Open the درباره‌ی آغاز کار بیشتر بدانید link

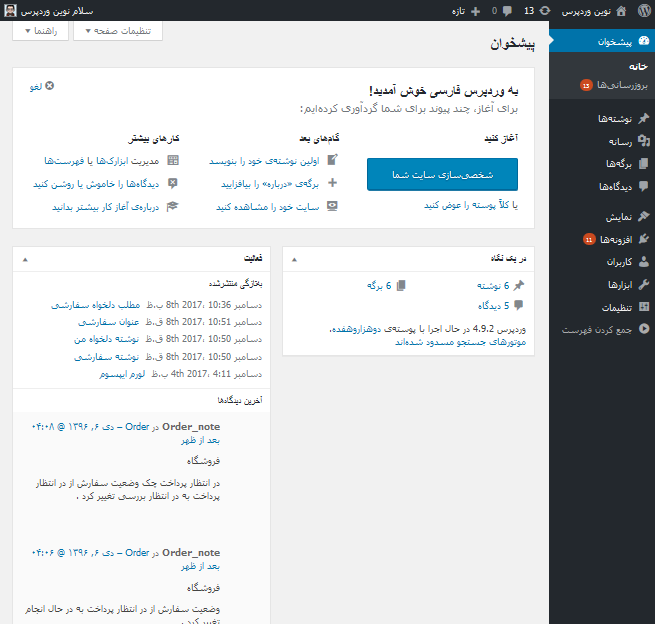(106, 207)
